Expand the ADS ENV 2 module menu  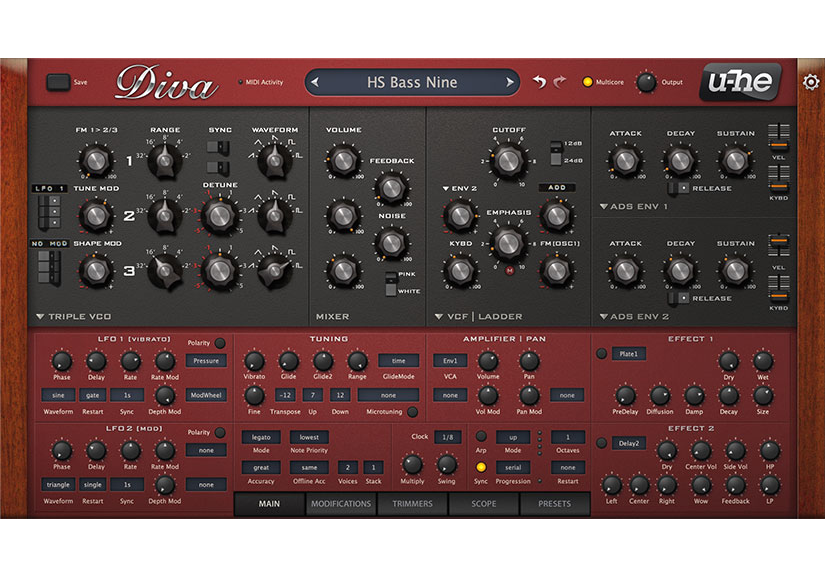point(603,317)
